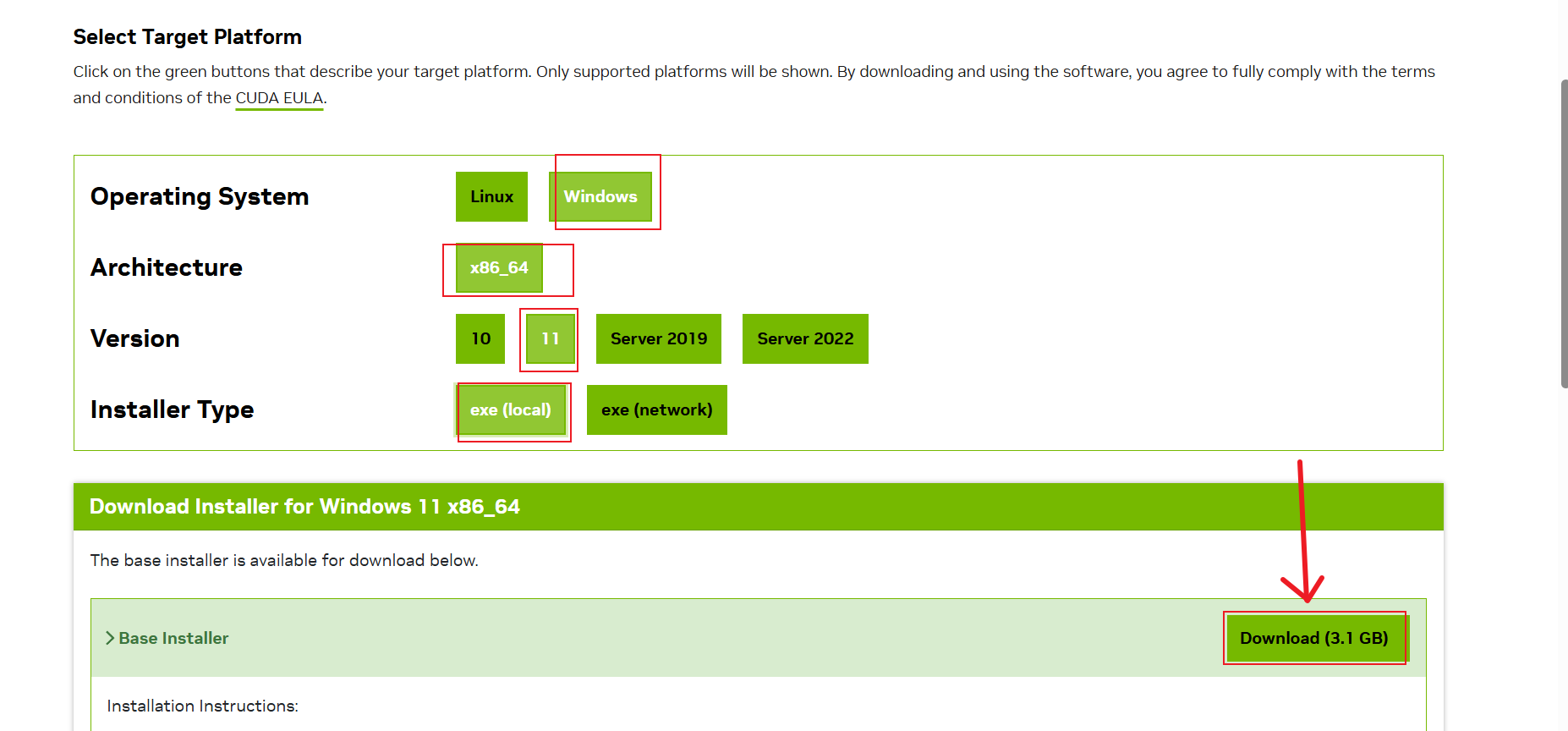Open the CUDA EULA link

tap(279, 98)
